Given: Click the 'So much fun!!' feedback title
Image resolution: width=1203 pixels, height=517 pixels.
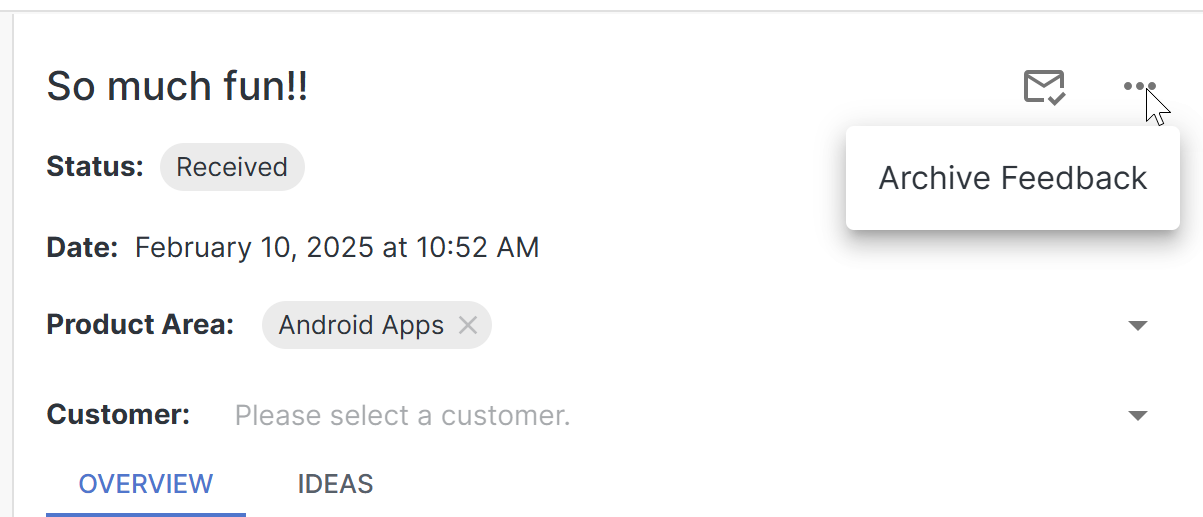Looking at the screenshot, I should click(177, 87).
